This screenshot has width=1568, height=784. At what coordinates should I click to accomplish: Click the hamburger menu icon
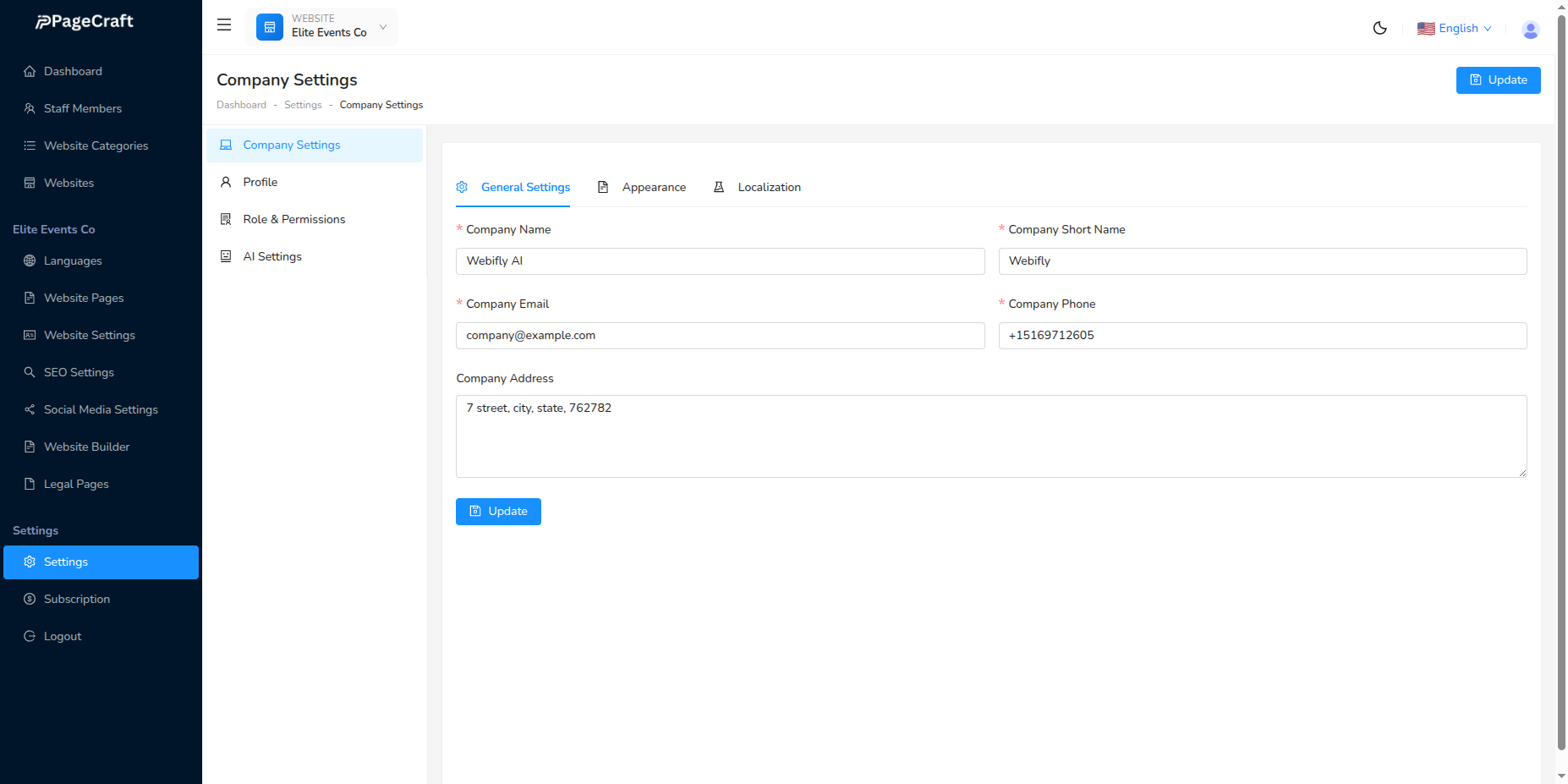pyautogui.click(x=224, y=25)
